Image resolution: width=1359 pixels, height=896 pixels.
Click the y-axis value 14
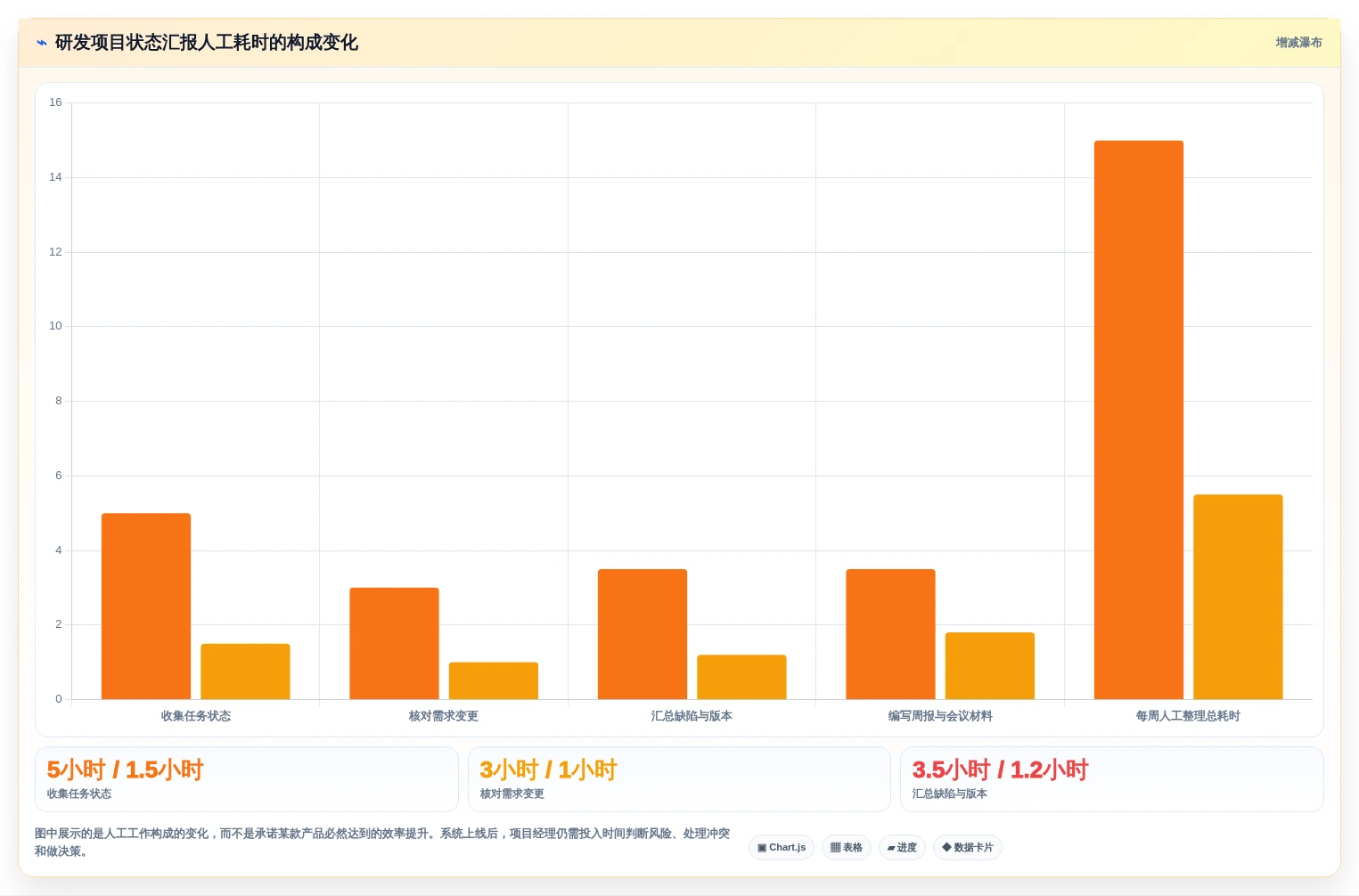pyautogui.click(x=55, y=177)
